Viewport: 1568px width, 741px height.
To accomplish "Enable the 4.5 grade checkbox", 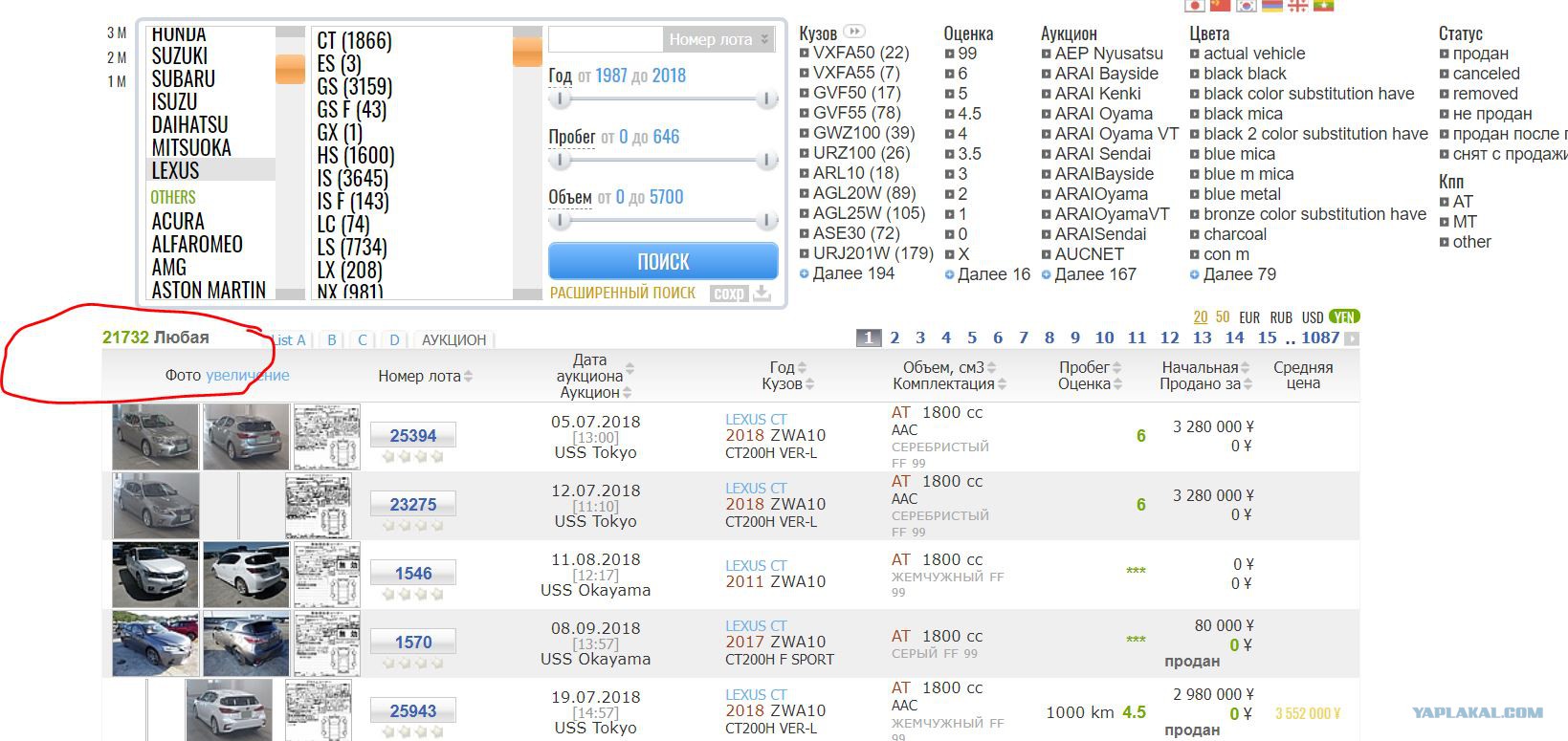I will pyautogui.click(x=949, y=114).
